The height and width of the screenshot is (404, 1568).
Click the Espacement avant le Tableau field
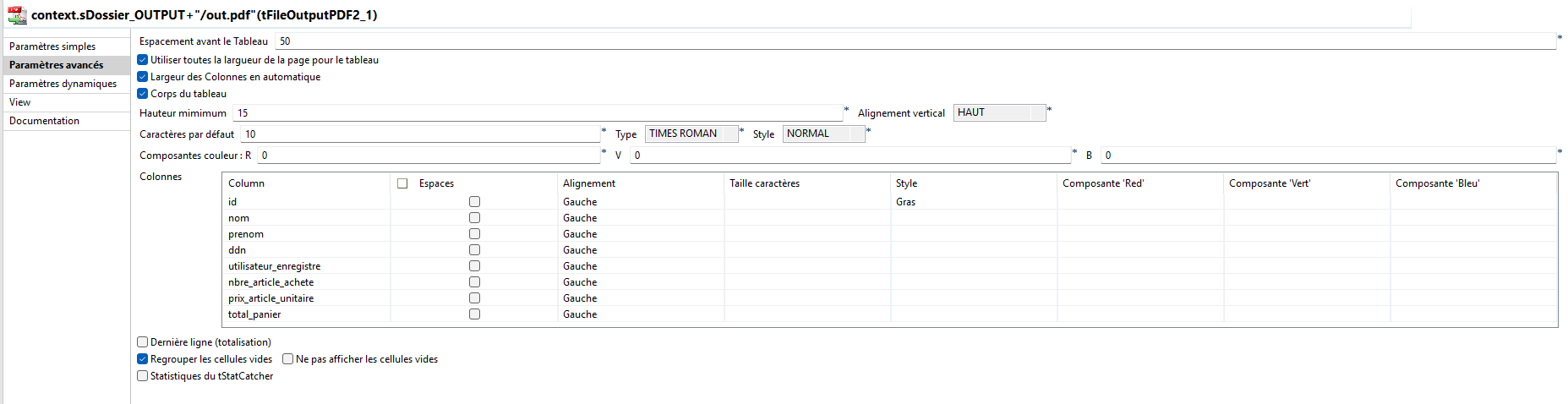point(915,41)
